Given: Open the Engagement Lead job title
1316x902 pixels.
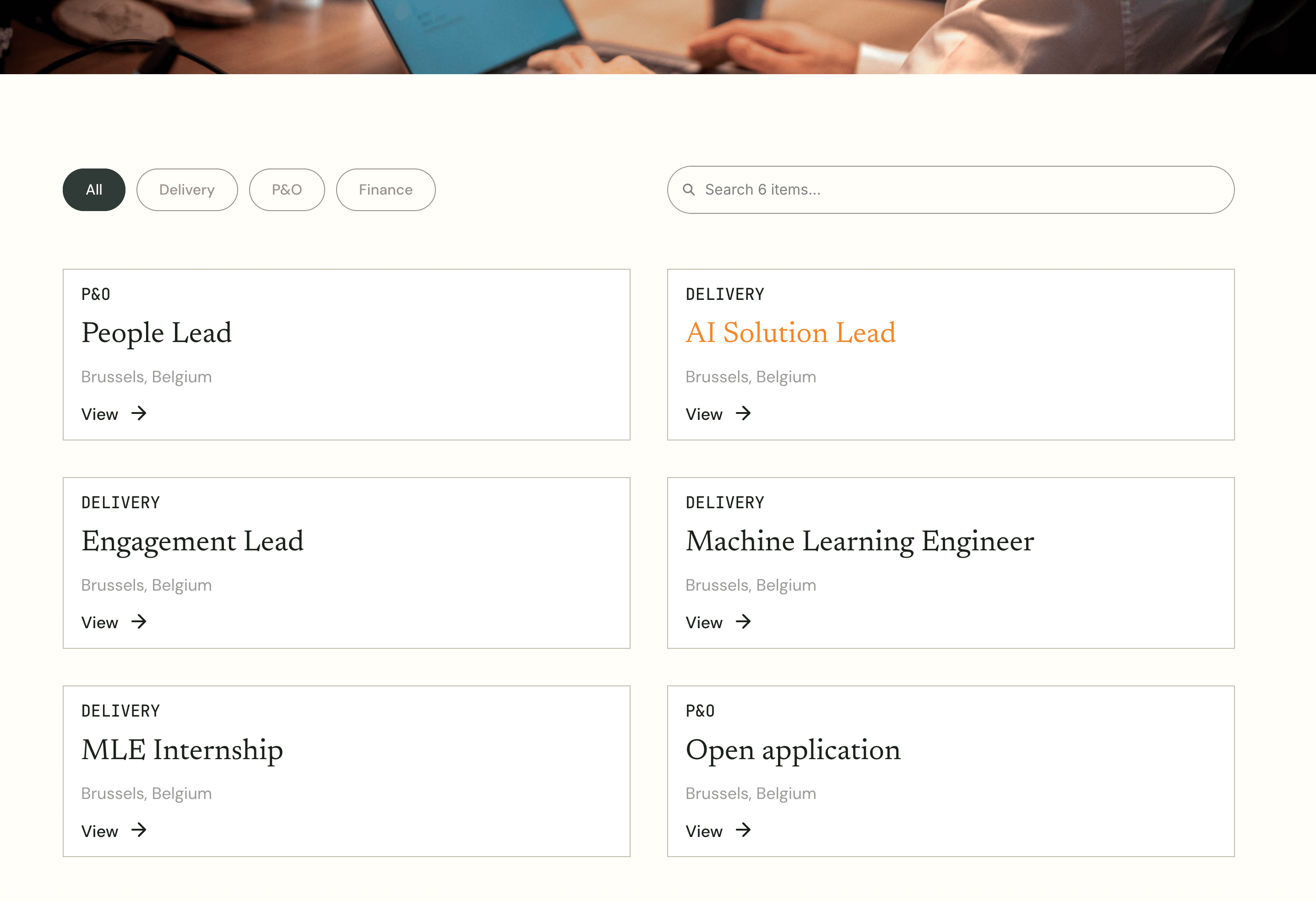Looking at the screenshot, I should (x=192, y=541).
